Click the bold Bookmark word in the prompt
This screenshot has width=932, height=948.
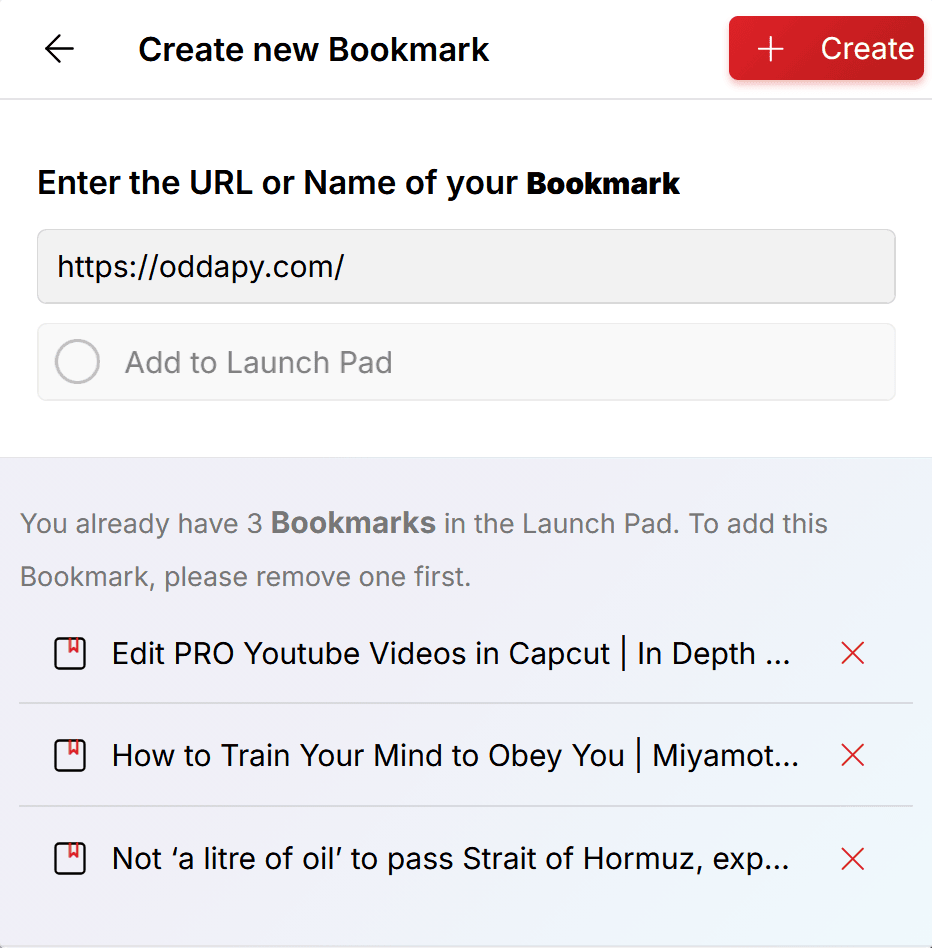(x=602, y=183)
